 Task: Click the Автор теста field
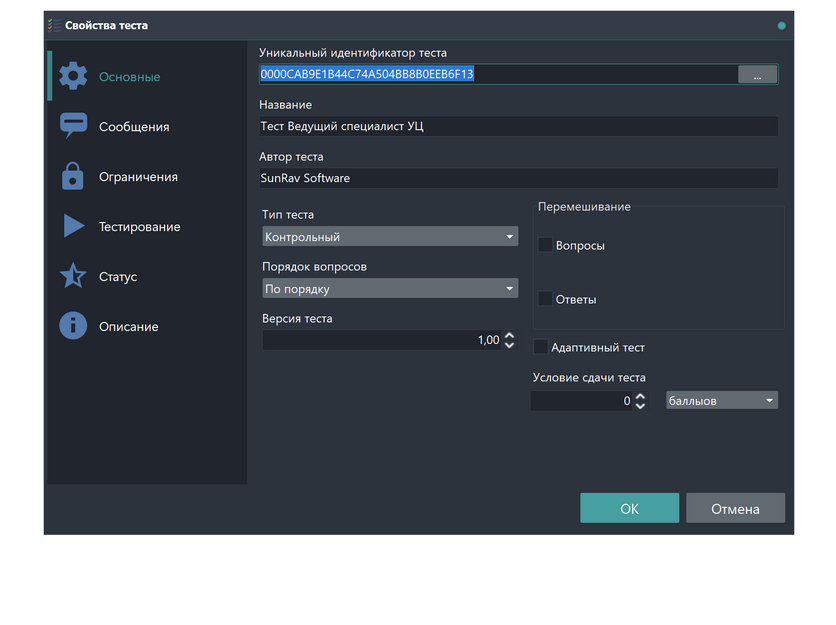518,178
